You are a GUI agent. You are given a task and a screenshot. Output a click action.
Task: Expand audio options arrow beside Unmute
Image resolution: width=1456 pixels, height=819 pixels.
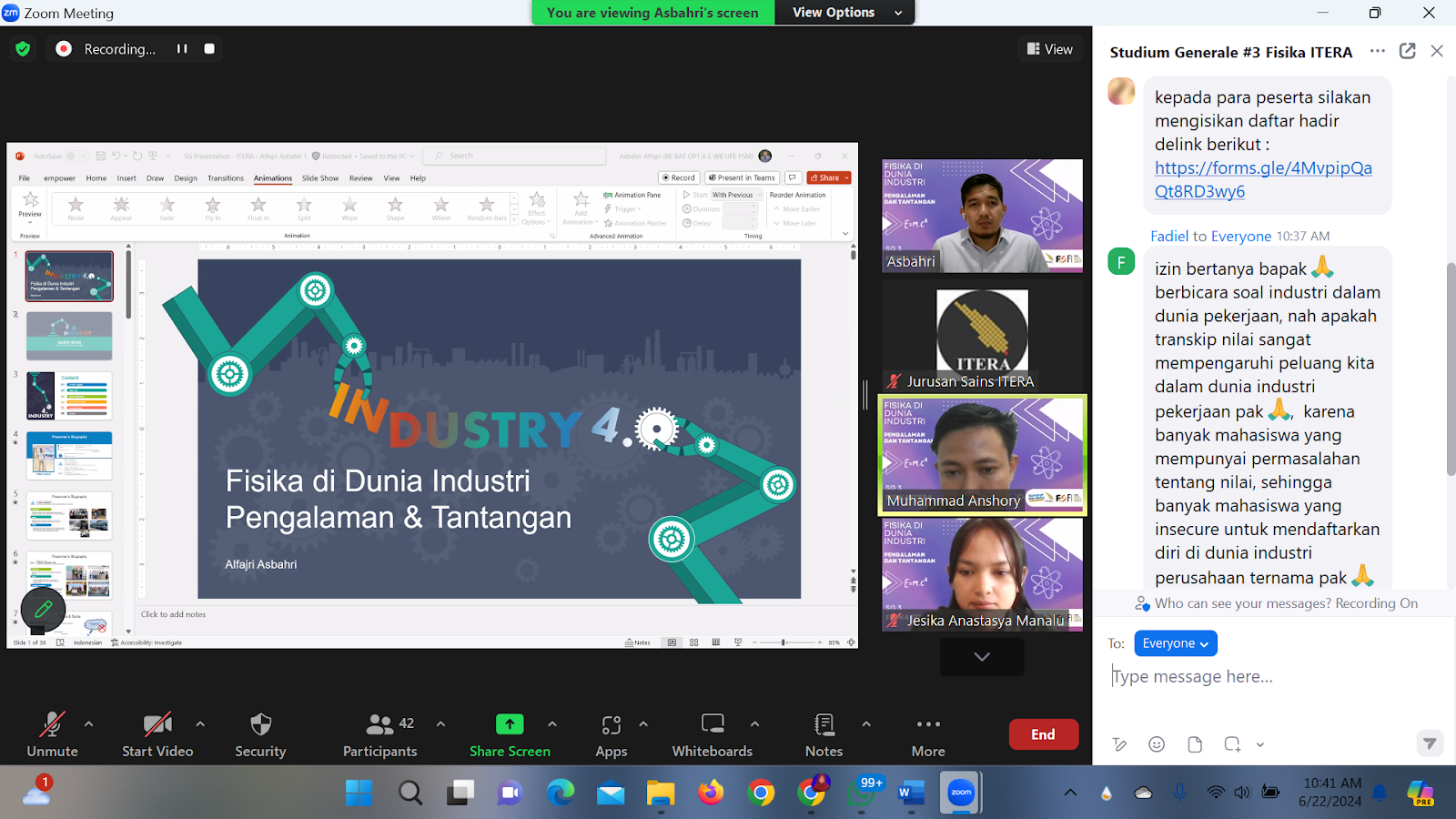pos(88,724)
